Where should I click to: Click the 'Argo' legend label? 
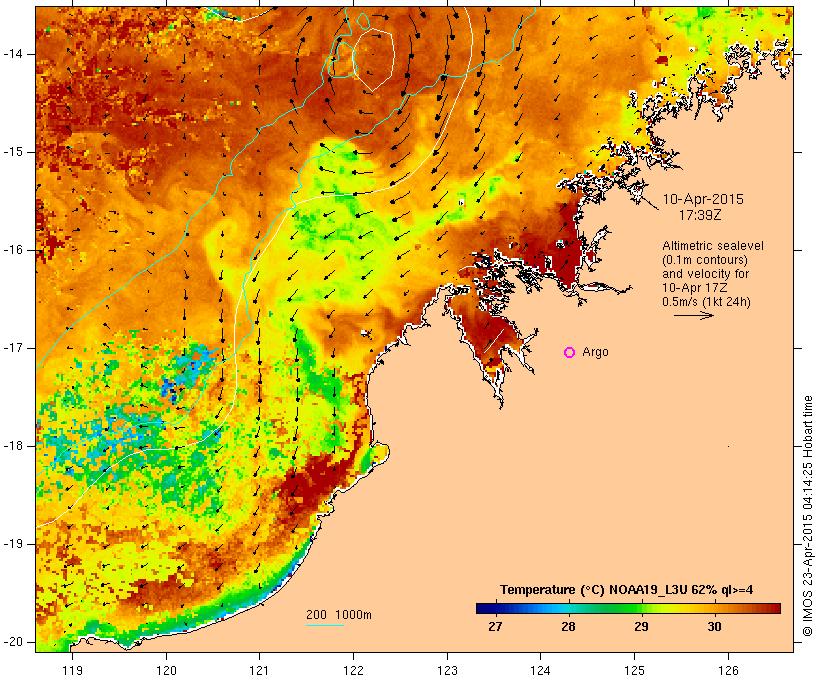[x=595, y=352]
